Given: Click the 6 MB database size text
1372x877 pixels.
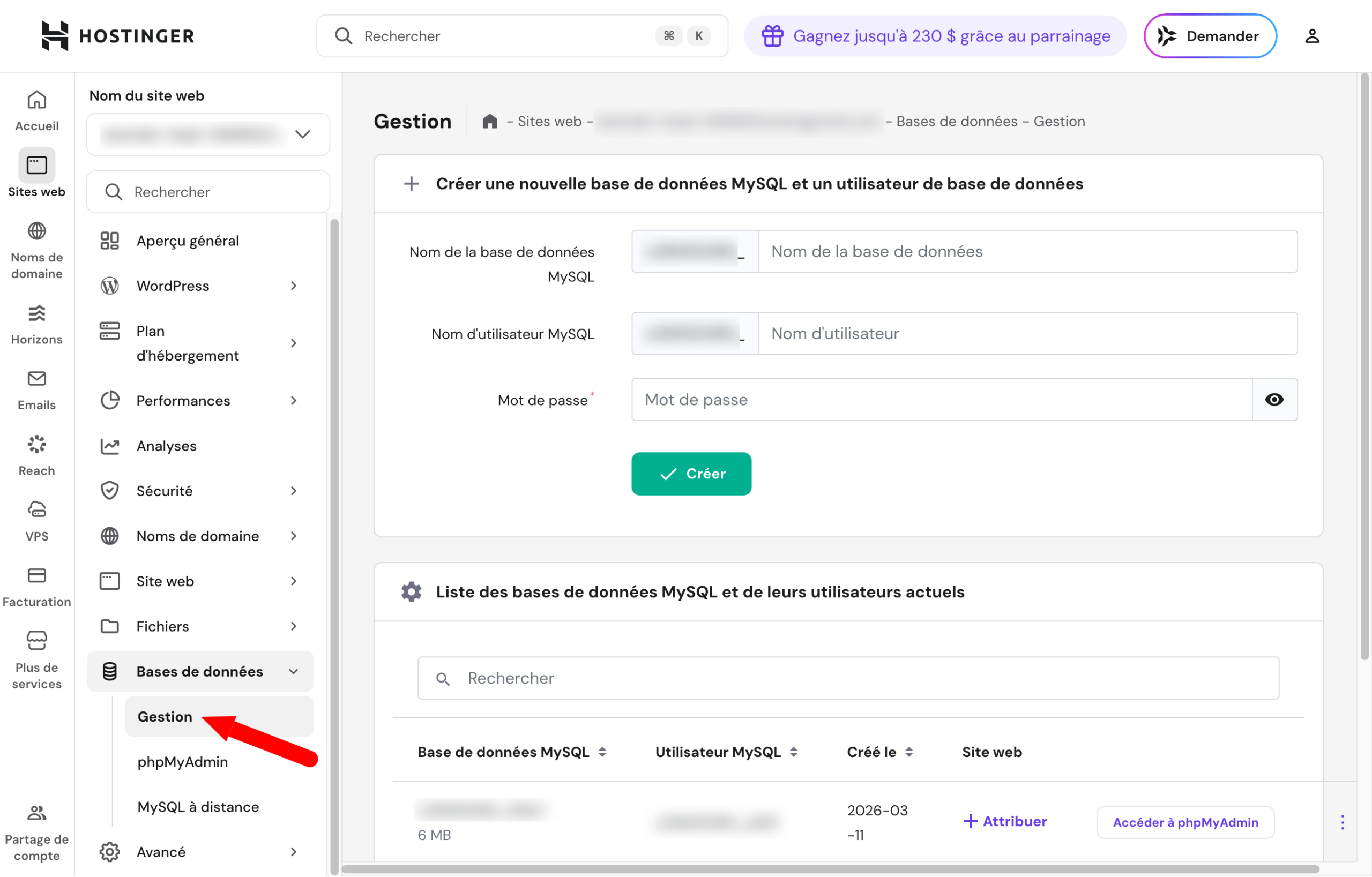Looking at the screenshot, I should (x=434, y=835).
